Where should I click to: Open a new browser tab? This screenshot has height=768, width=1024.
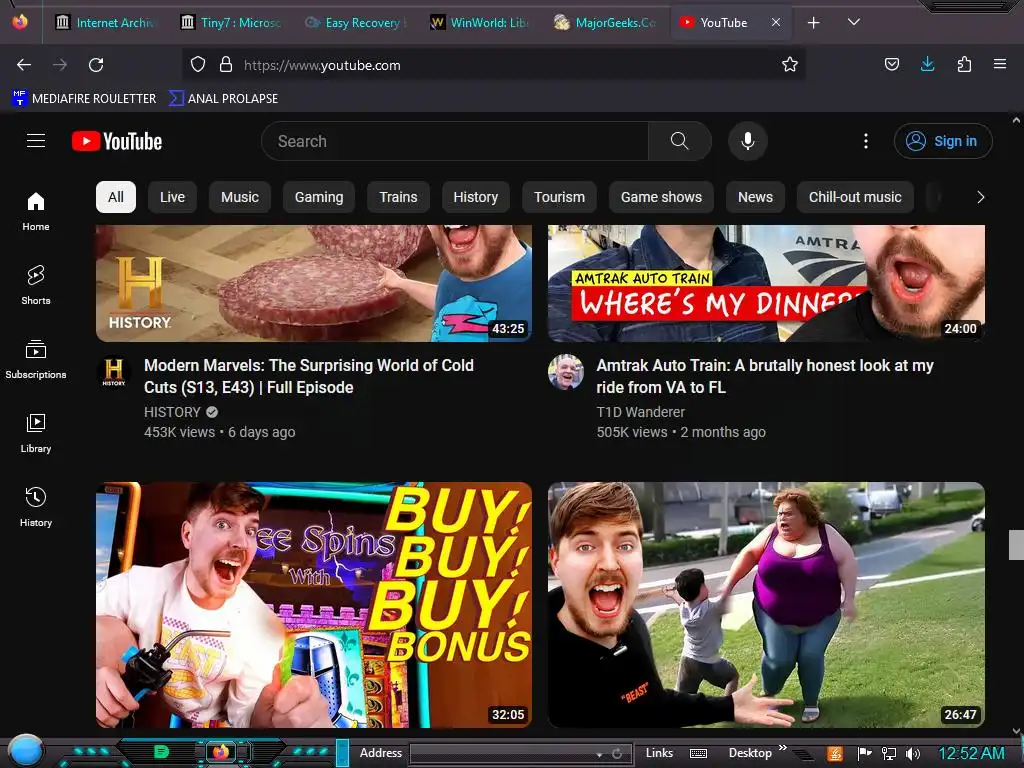[x=814, y=23]
